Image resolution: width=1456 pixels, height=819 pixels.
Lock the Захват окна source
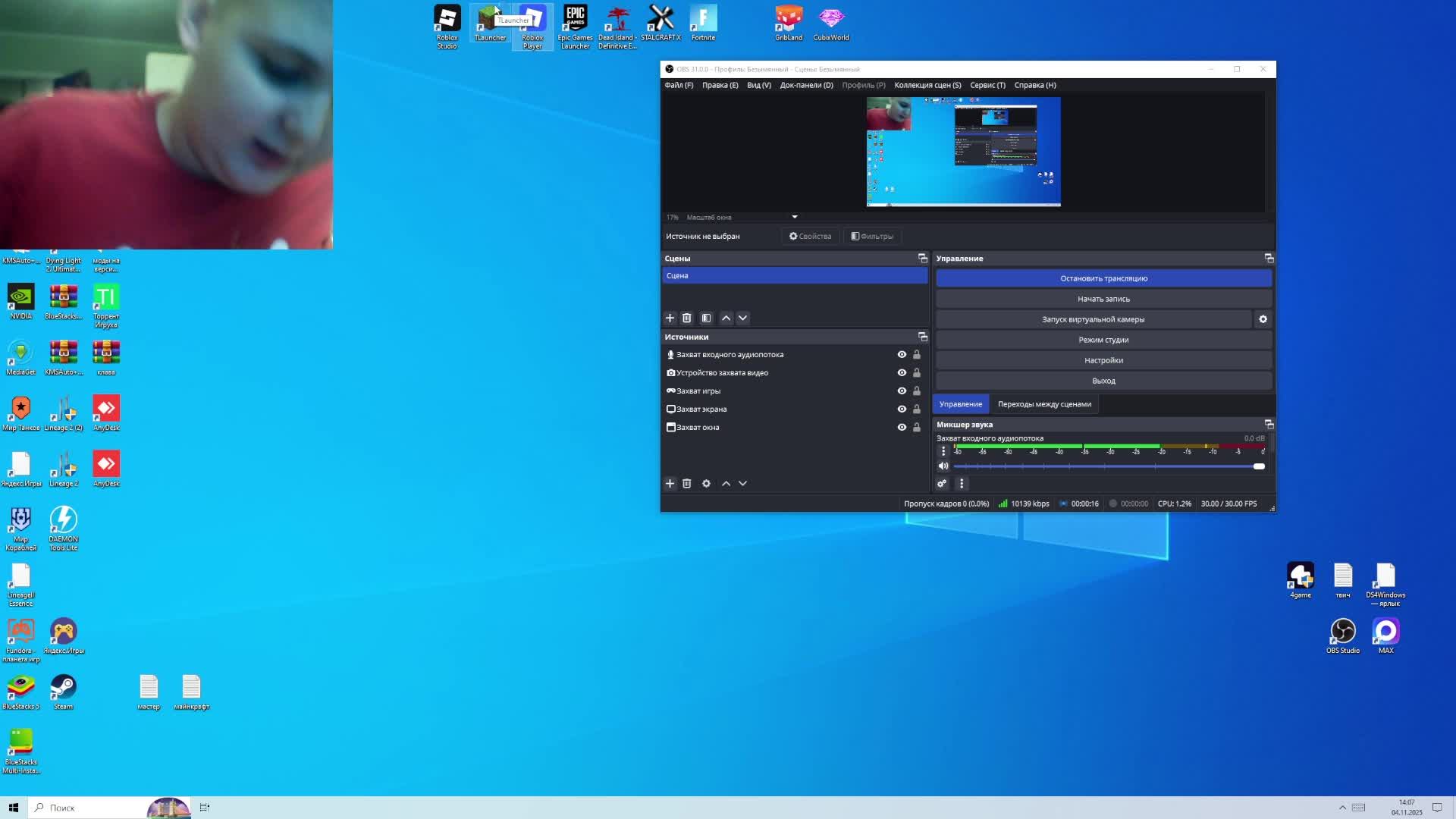917,428
